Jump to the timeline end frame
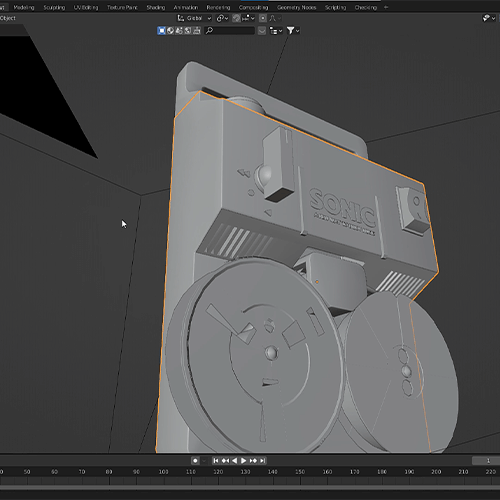Image resolution: width=500 pixels, height=500 pixels. tap(262, 461)
